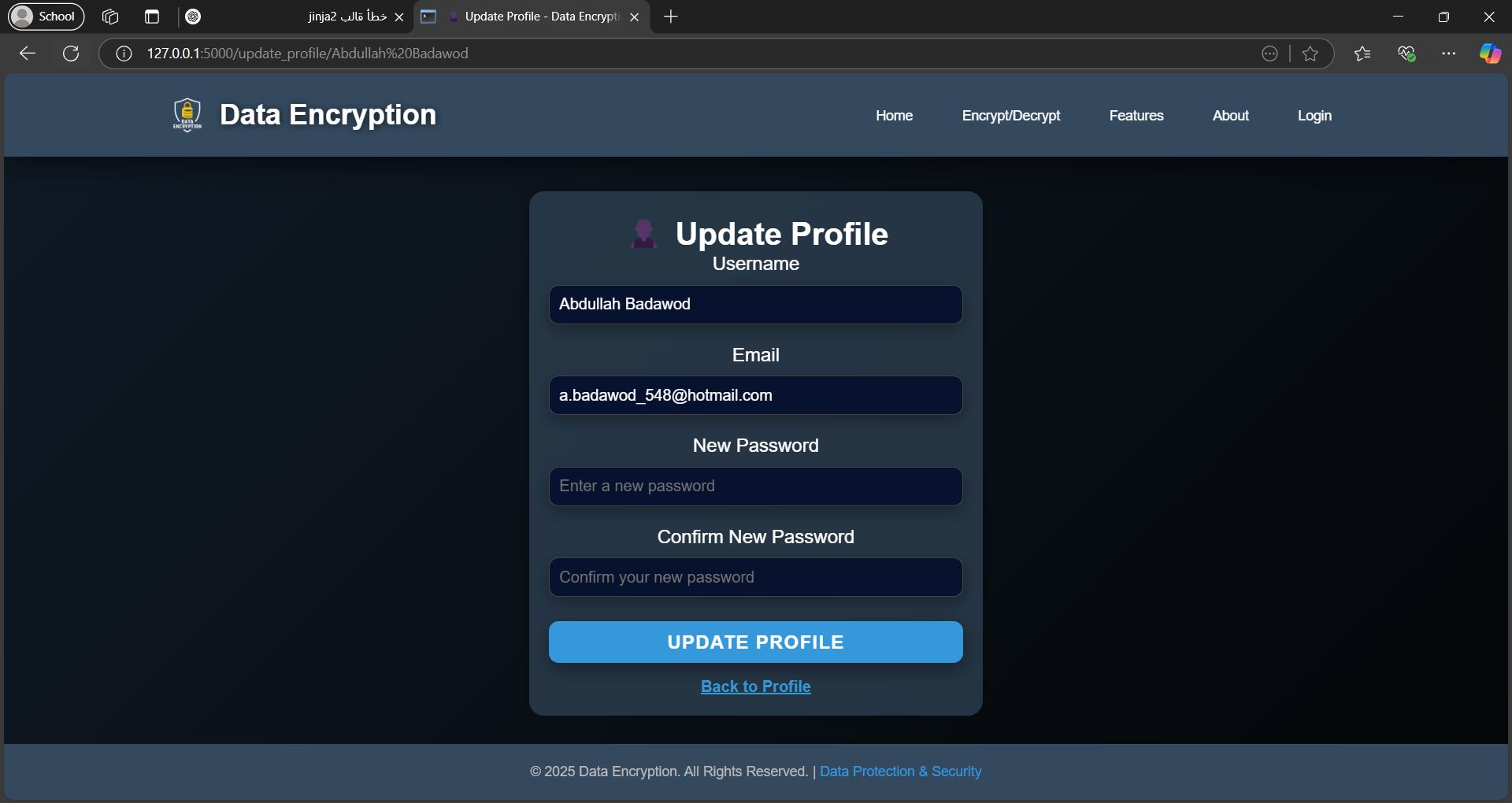1512x803 pixels.
Task: Select the Update Profile browser tab
Action: (x=532, y=17)
